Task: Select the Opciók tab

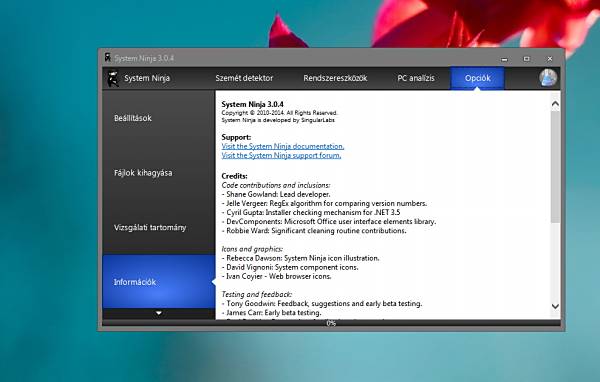Action: (x=477, y=78)
